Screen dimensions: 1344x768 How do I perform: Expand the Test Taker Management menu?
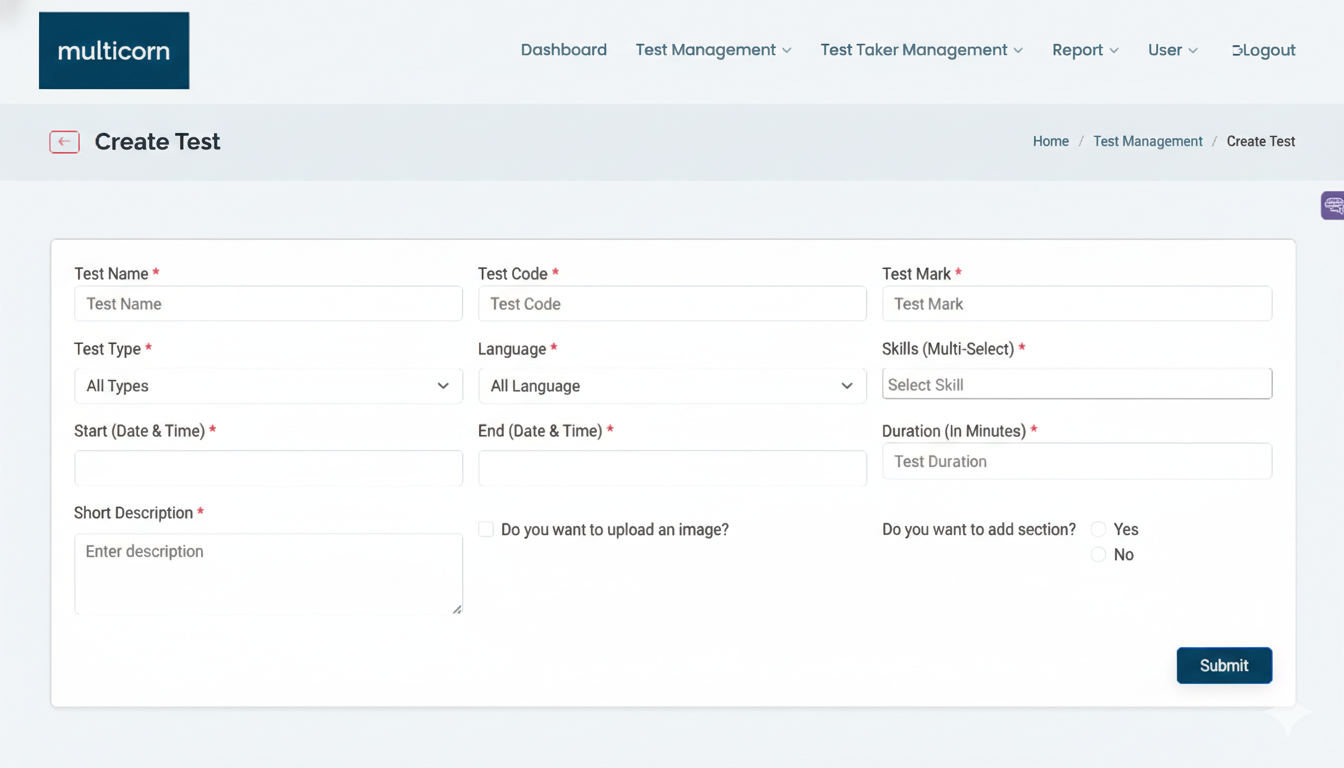(921, 50)
